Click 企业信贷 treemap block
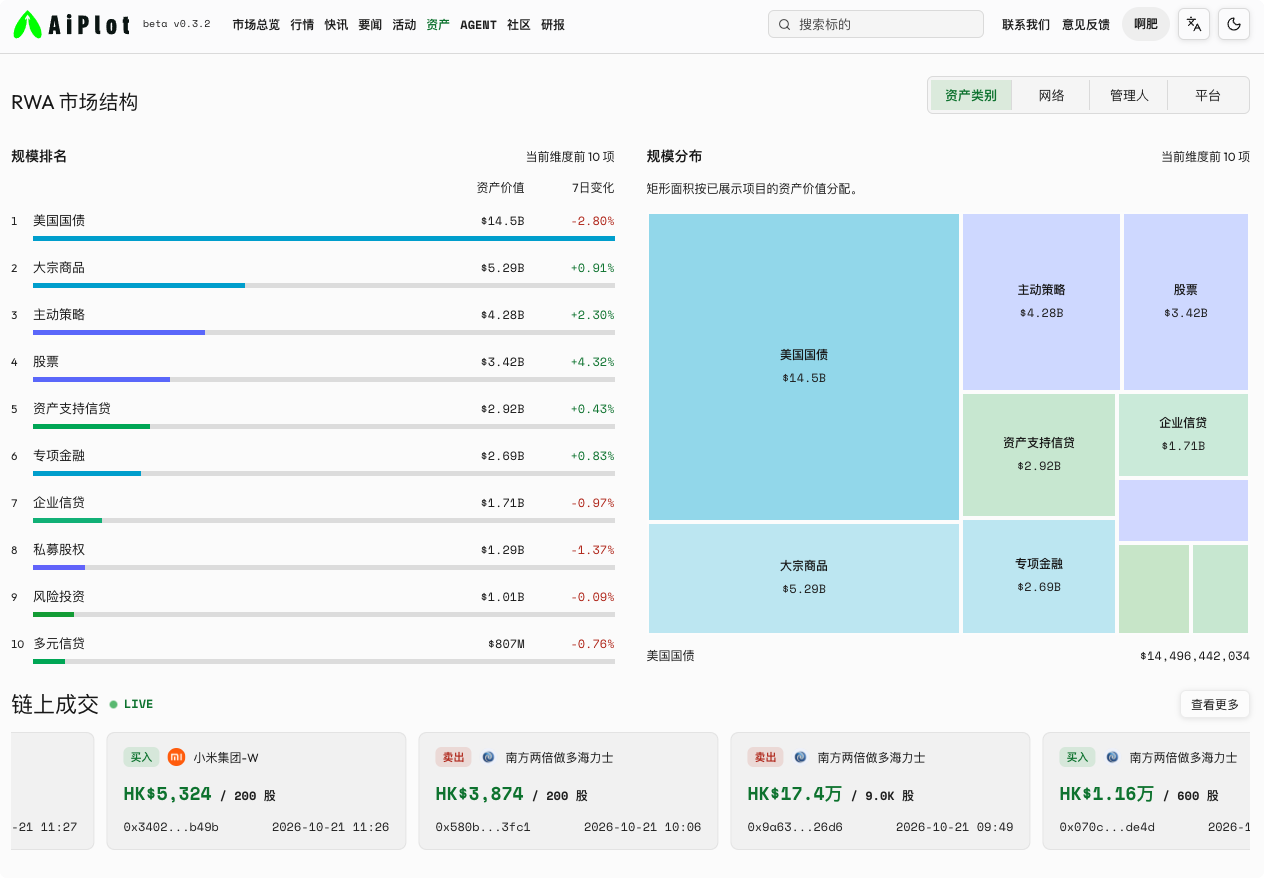 1183,435
